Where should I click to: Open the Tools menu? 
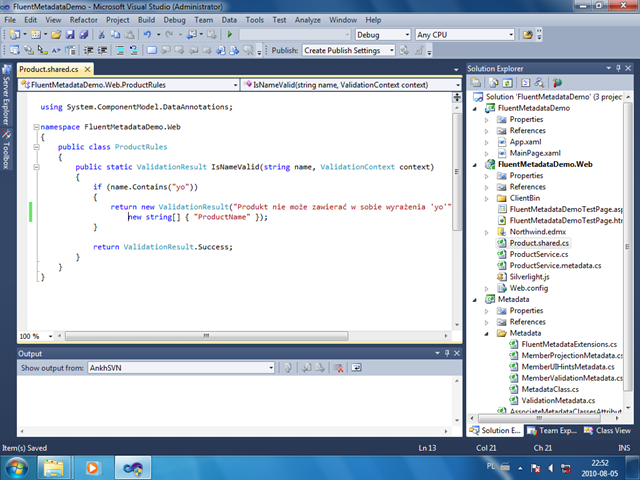pyautogui.click(x=254, y=20)
